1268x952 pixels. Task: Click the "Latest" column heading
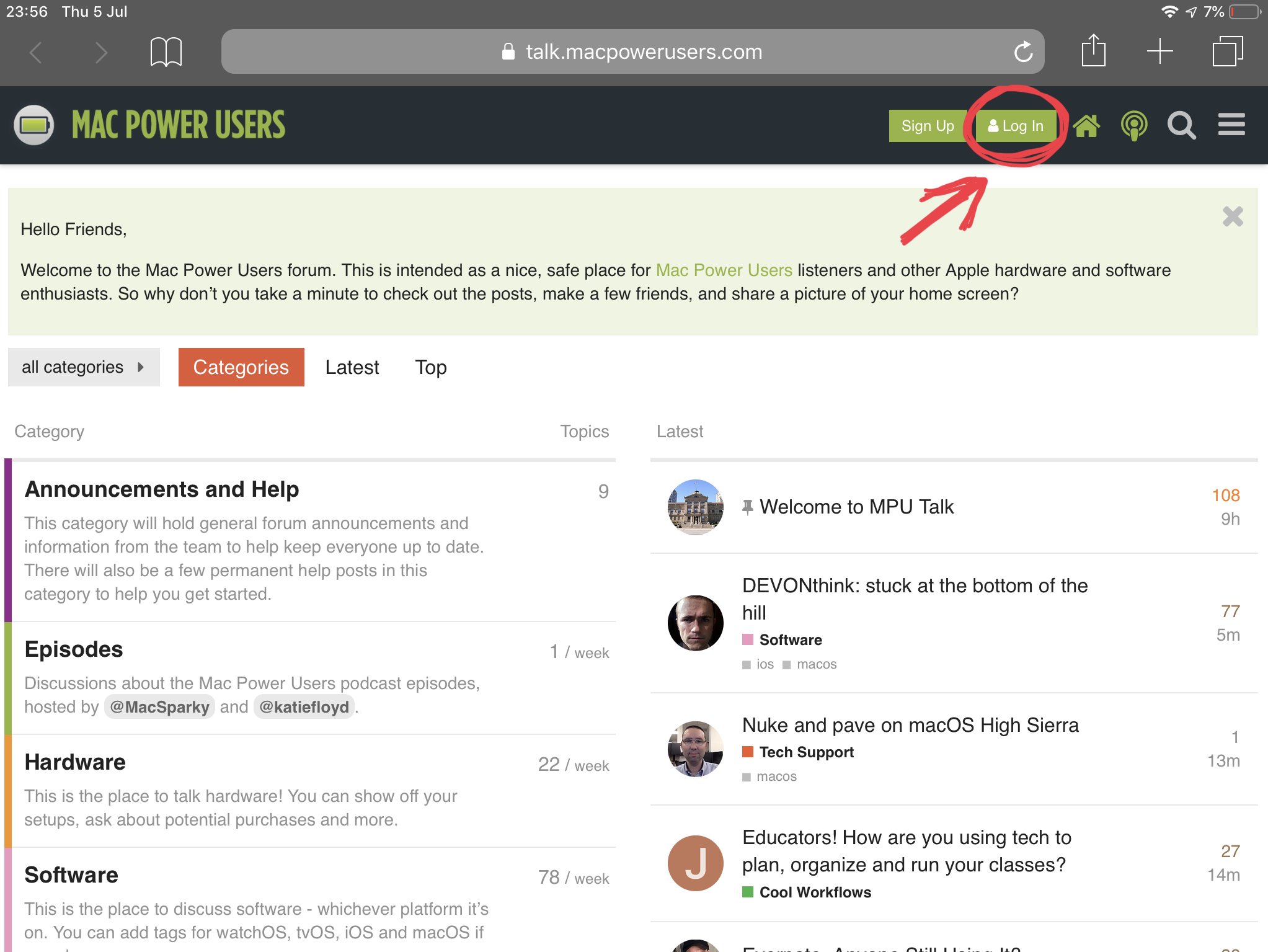(680, 432)
